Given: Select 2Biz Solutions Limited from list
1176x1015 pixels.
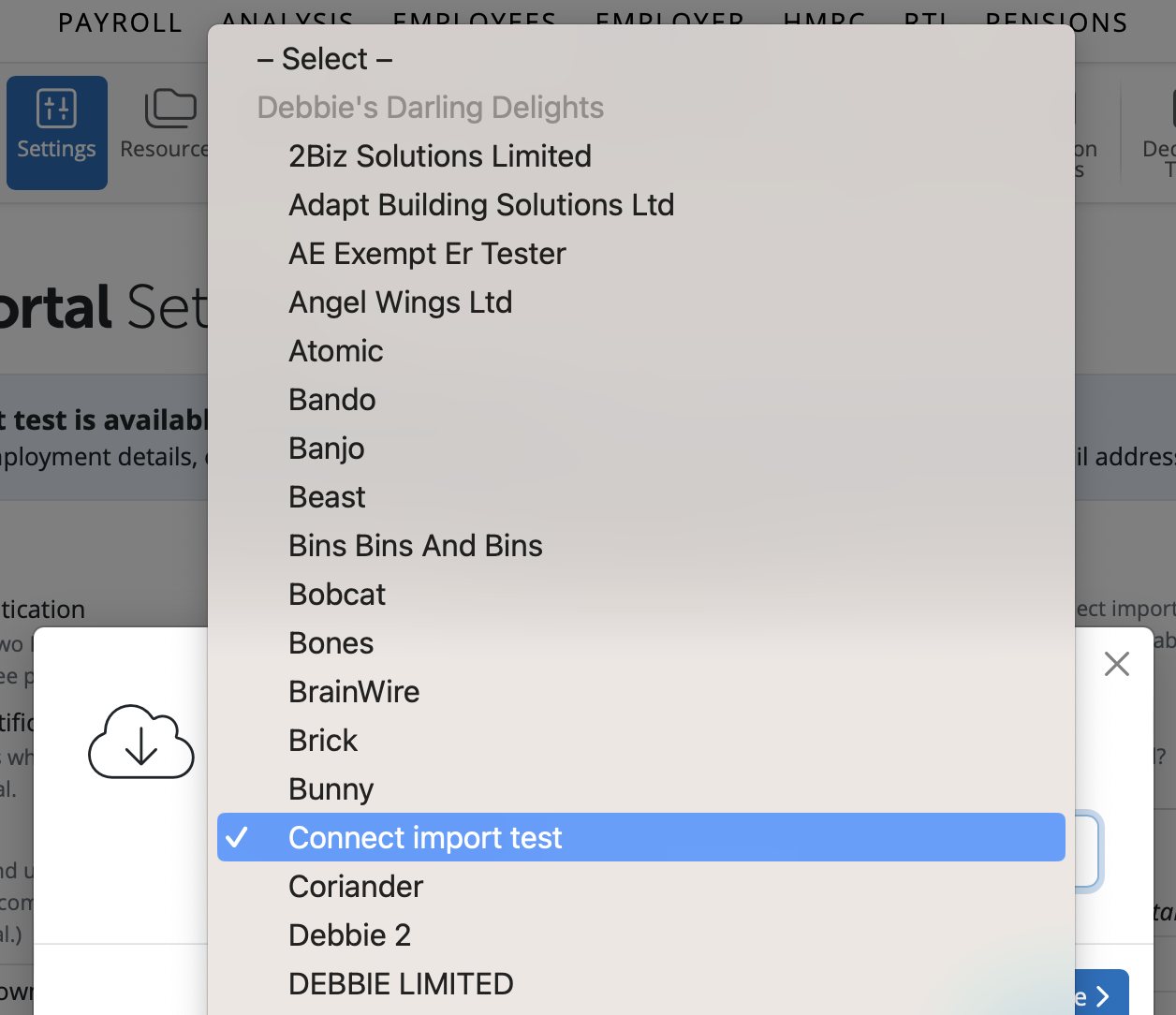Looking at the screenshot, I should 439,156.
